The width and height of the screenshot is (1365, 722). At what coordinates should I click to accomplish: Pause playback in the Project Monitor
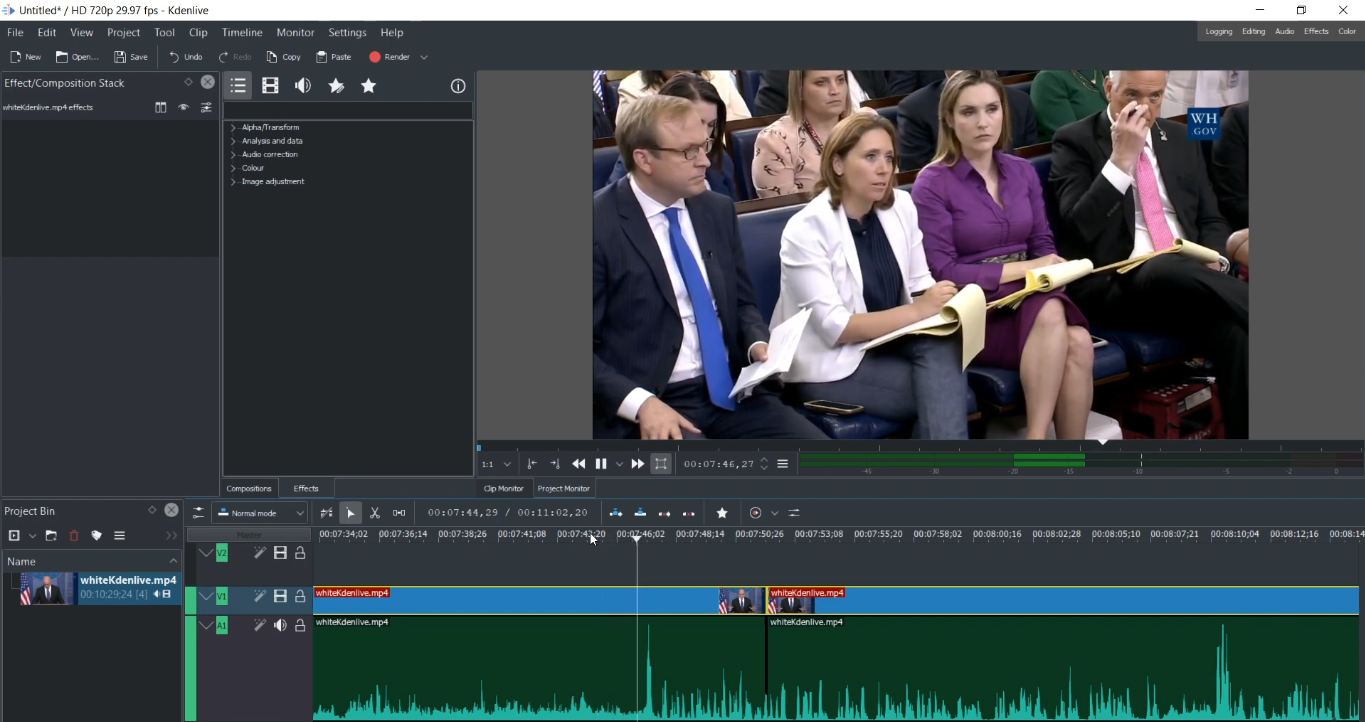[601, 463]
